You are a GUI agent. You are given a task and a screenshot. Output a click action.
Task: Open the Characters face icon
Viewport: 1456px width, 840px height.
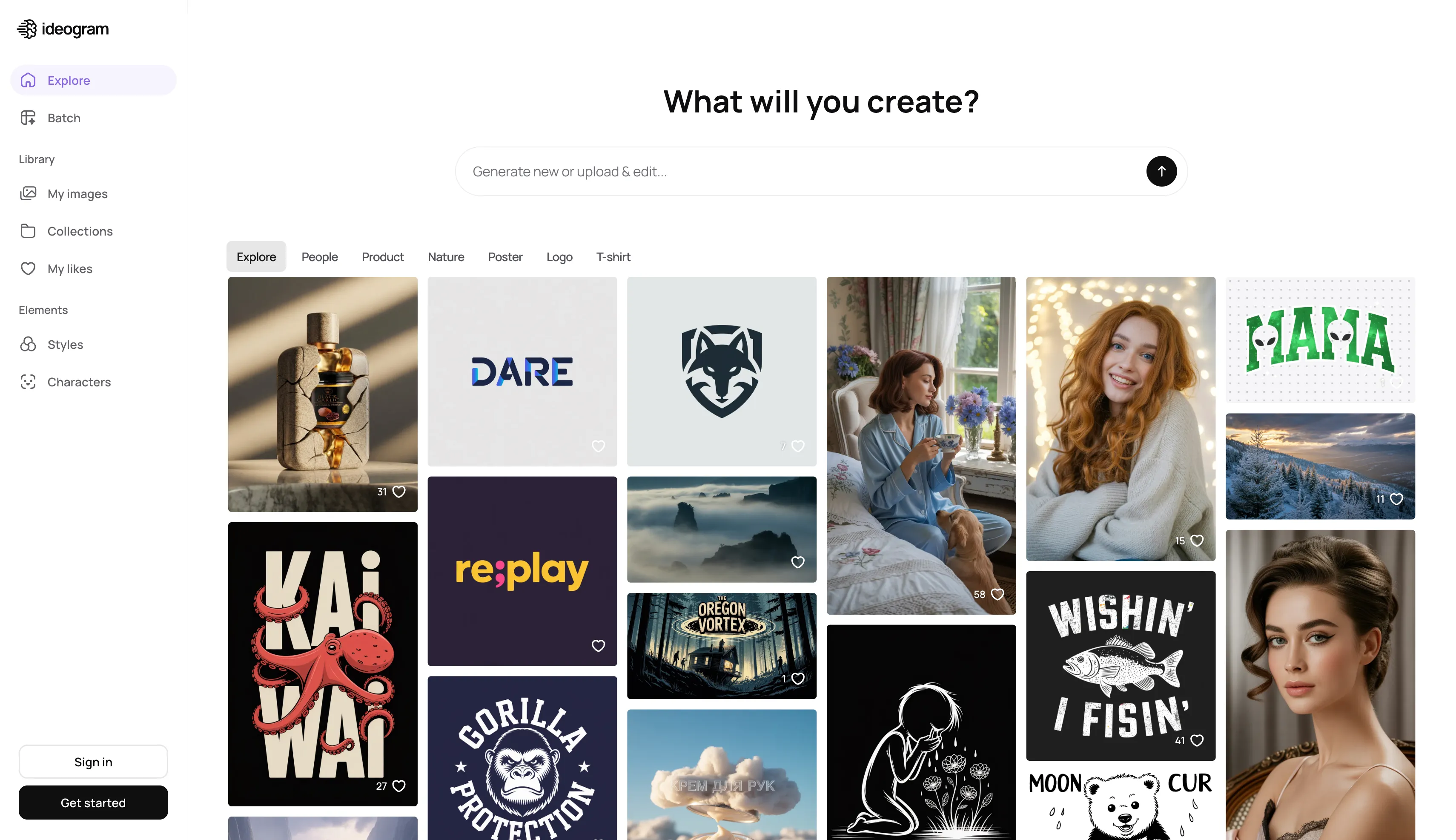click(x=28, y=382)
